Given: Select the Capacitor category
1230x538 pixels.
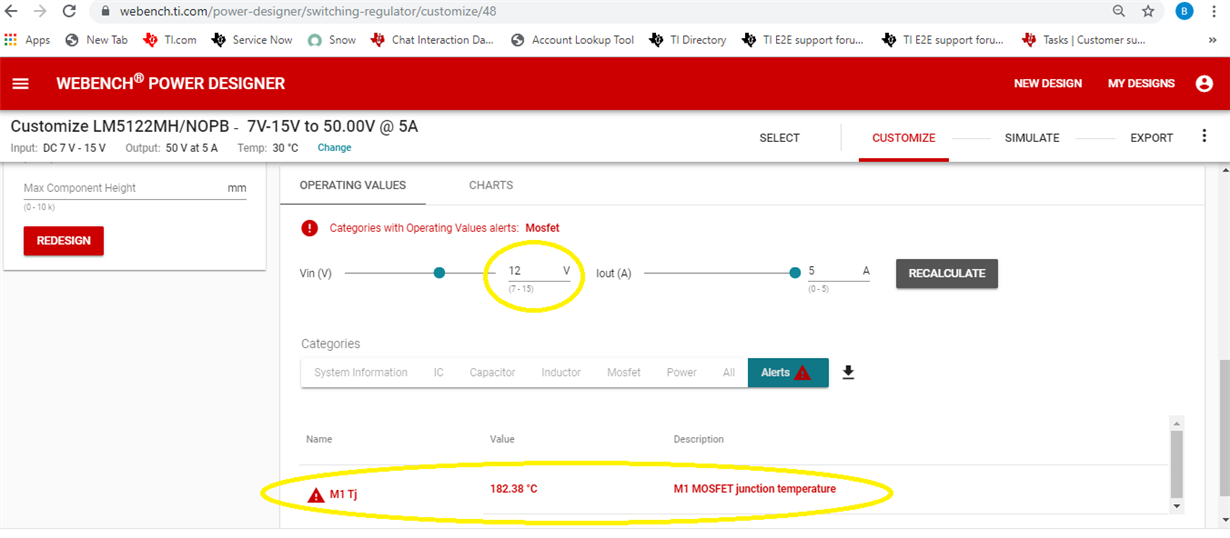Looking at the screenshot, I should [492, 372].
